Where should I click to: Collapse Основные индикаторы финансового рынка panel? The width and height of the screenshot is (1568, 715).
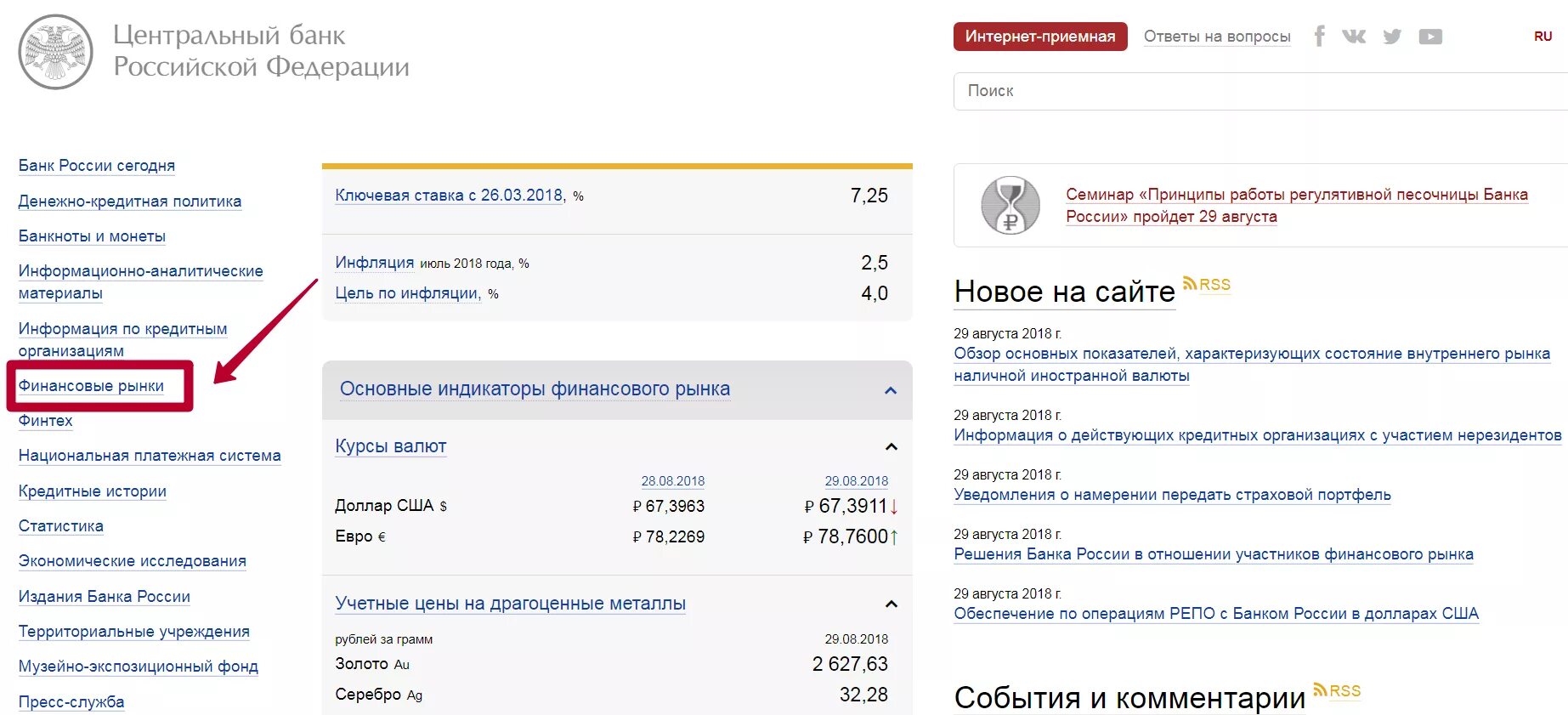891,390
